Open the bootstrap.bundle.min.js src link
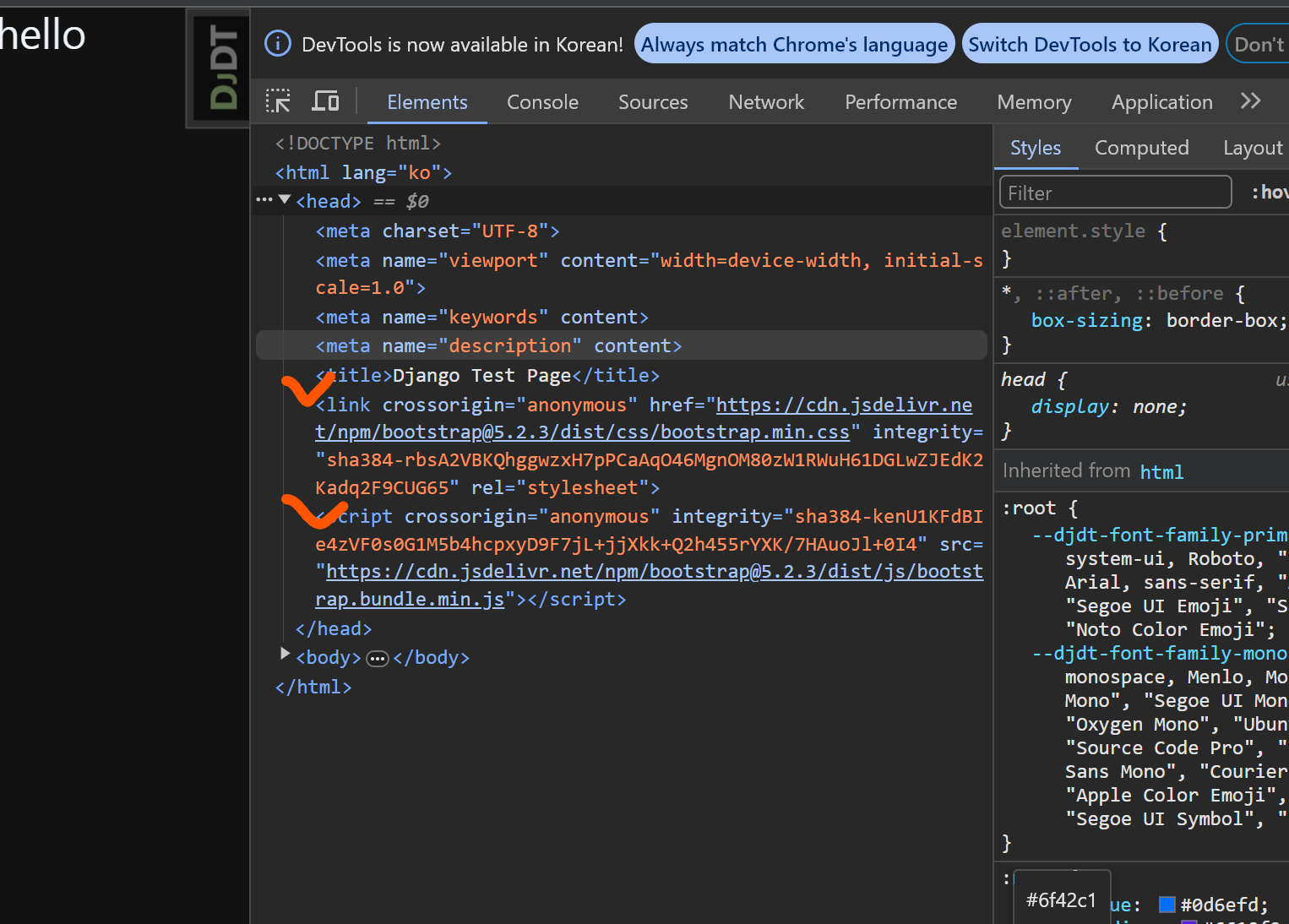Viewport: 1289px width, 924px height. tap(650, 585)
